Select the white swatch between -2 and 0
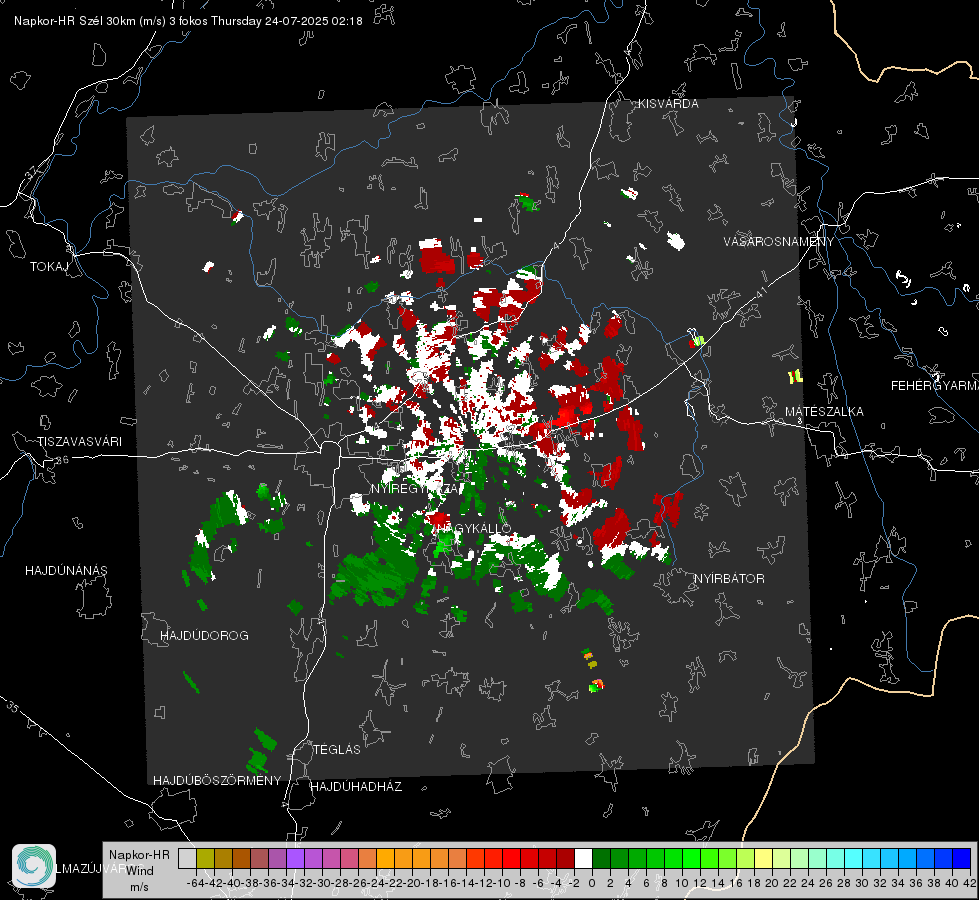This screenshot has width=979, height=900. 583,858
